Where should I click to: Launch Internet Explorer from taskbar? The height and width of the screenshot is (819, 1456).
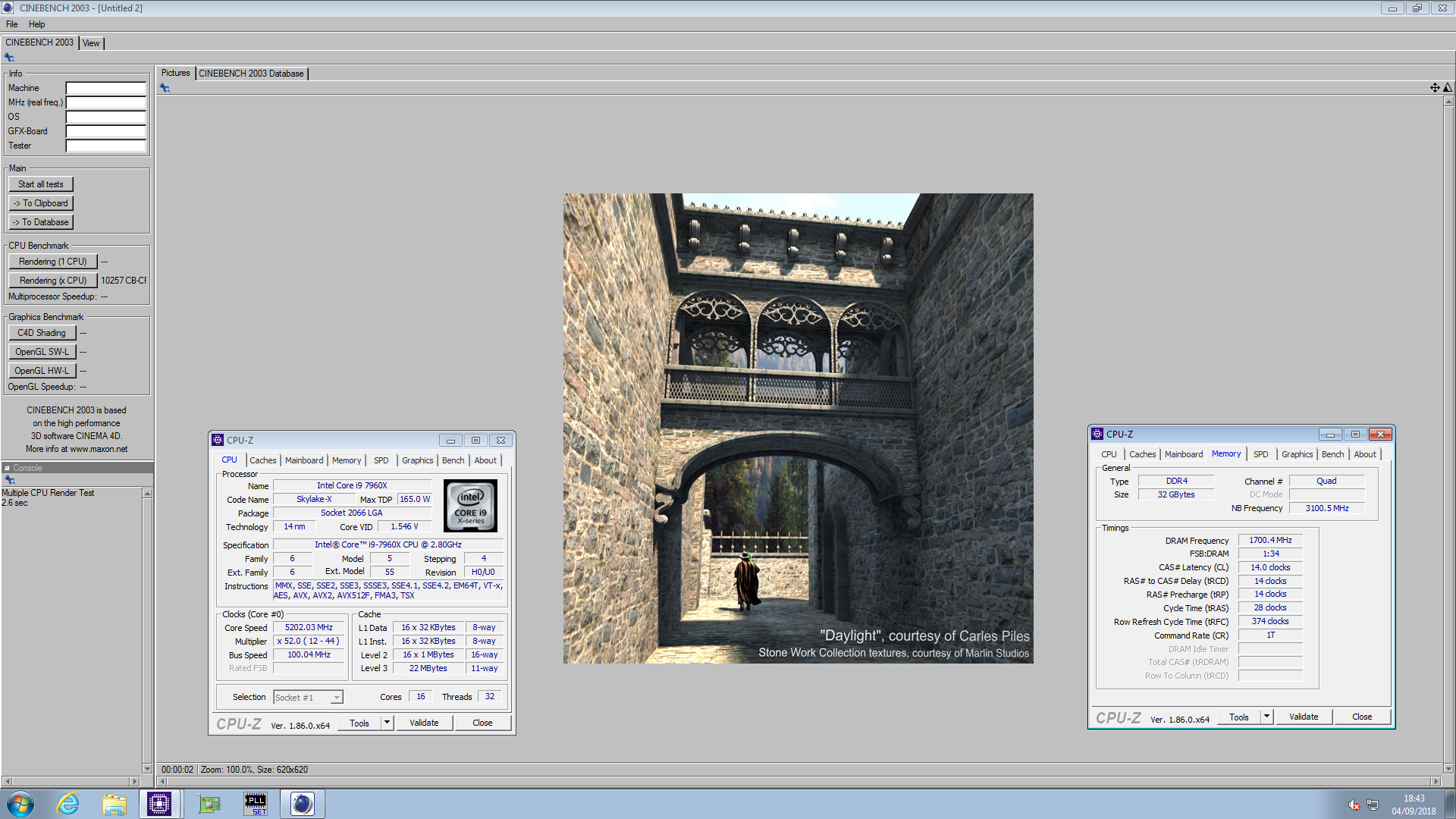pos(67,804)
